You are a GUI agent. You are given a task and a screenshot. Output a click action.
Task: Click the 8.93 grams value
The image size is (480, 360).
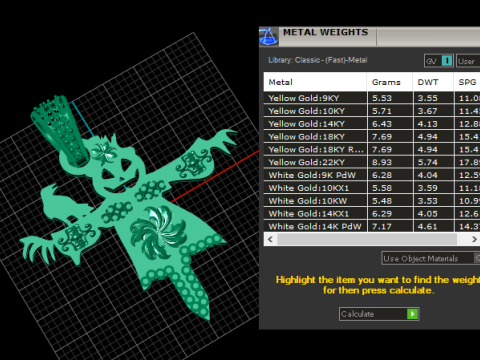pos(382,162)
